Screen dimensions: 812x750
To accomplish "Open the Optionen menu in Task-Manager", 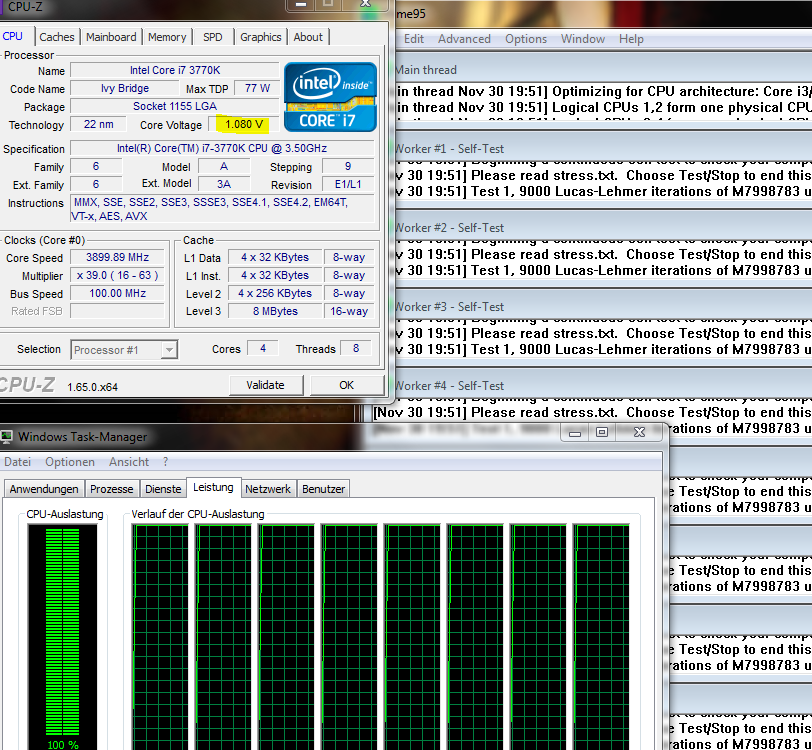I will click(70, 462).
